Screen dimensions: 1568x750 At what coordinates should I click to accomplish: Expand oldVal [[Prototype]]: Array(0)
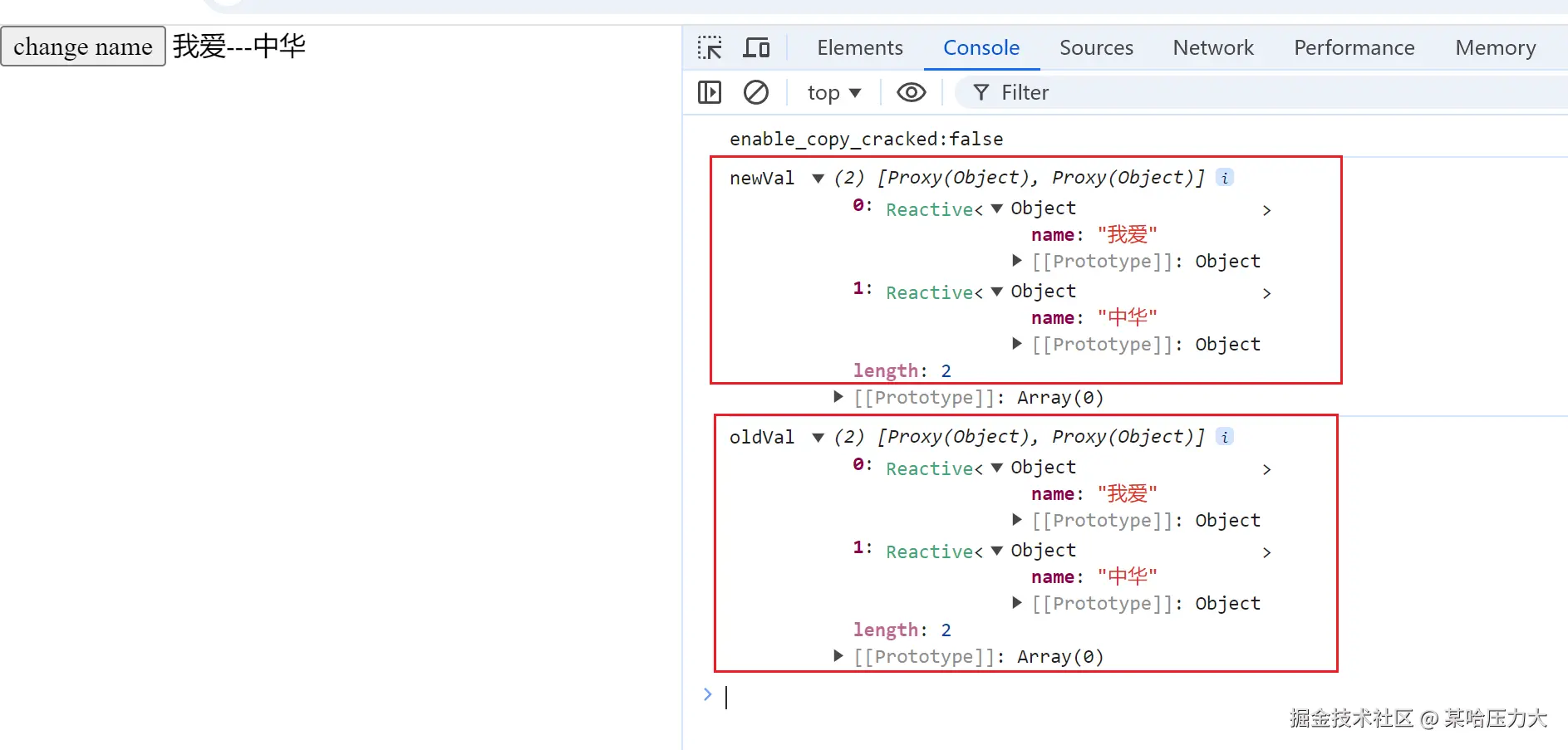[838, 656]
